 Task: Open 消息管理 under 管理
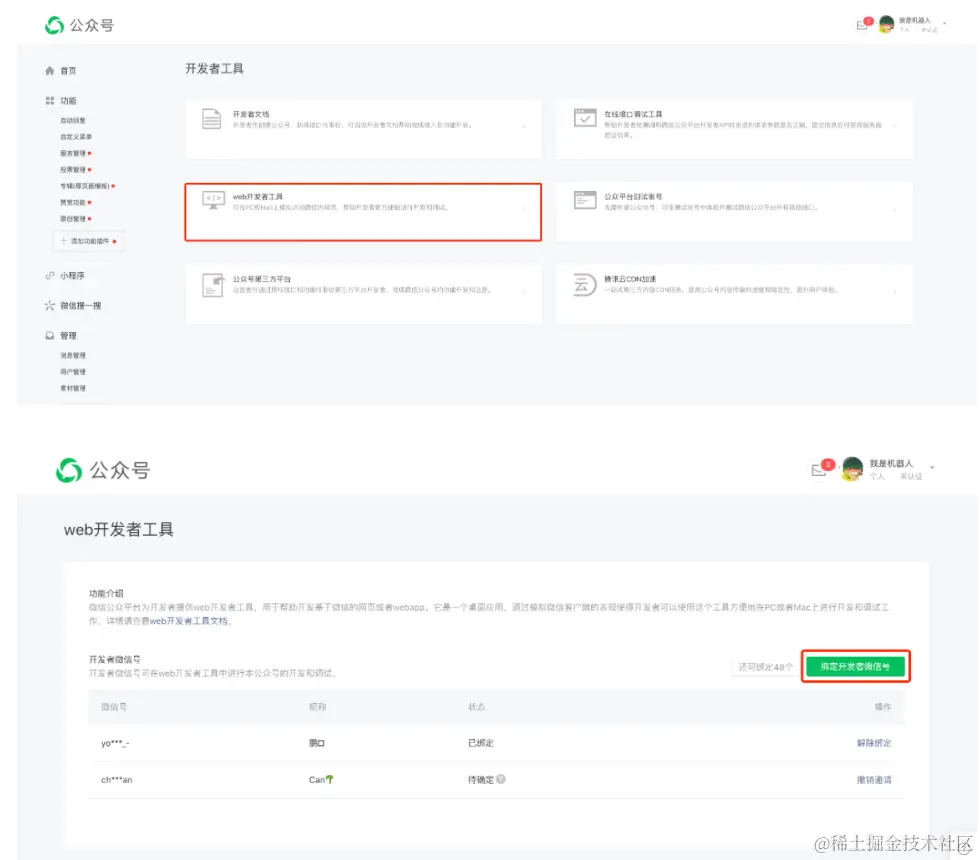pyautogui.click(x=72, y=356)
